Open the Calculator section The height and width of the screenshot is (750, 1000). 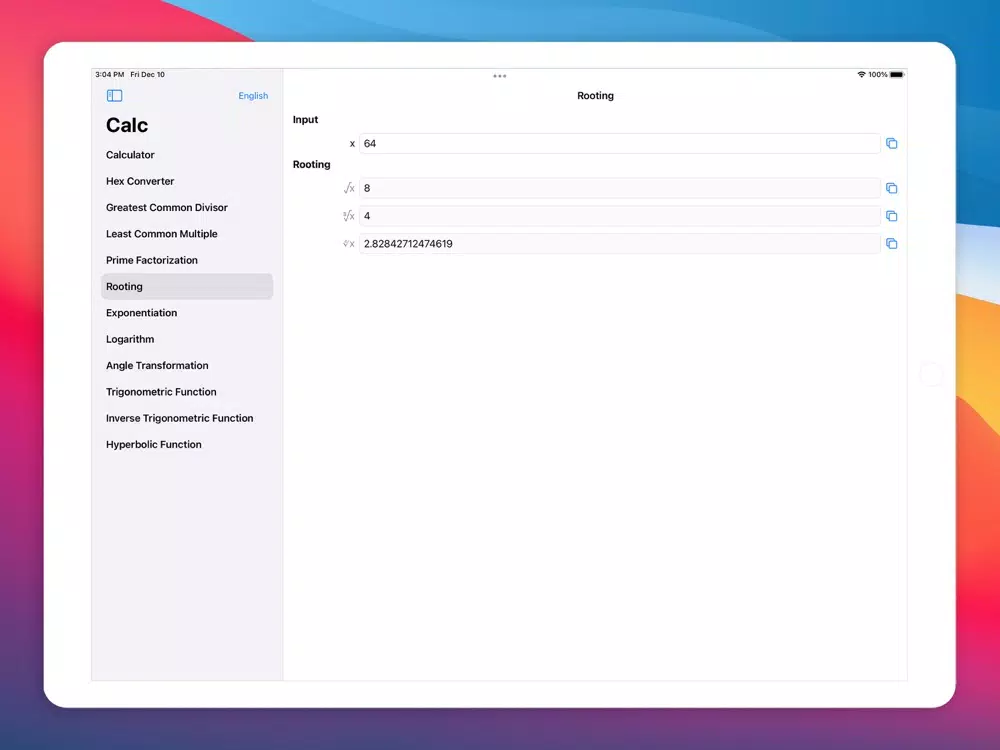tap(187, 155)
